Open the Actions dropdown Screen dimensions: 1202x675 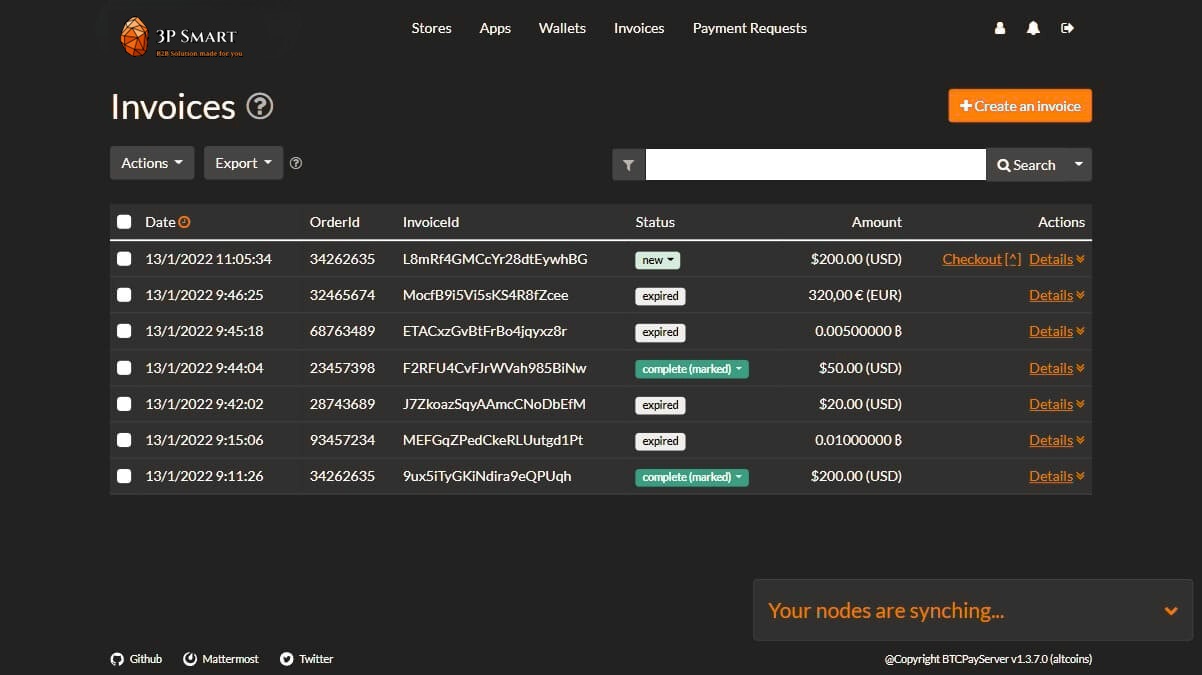coord(151,162)
